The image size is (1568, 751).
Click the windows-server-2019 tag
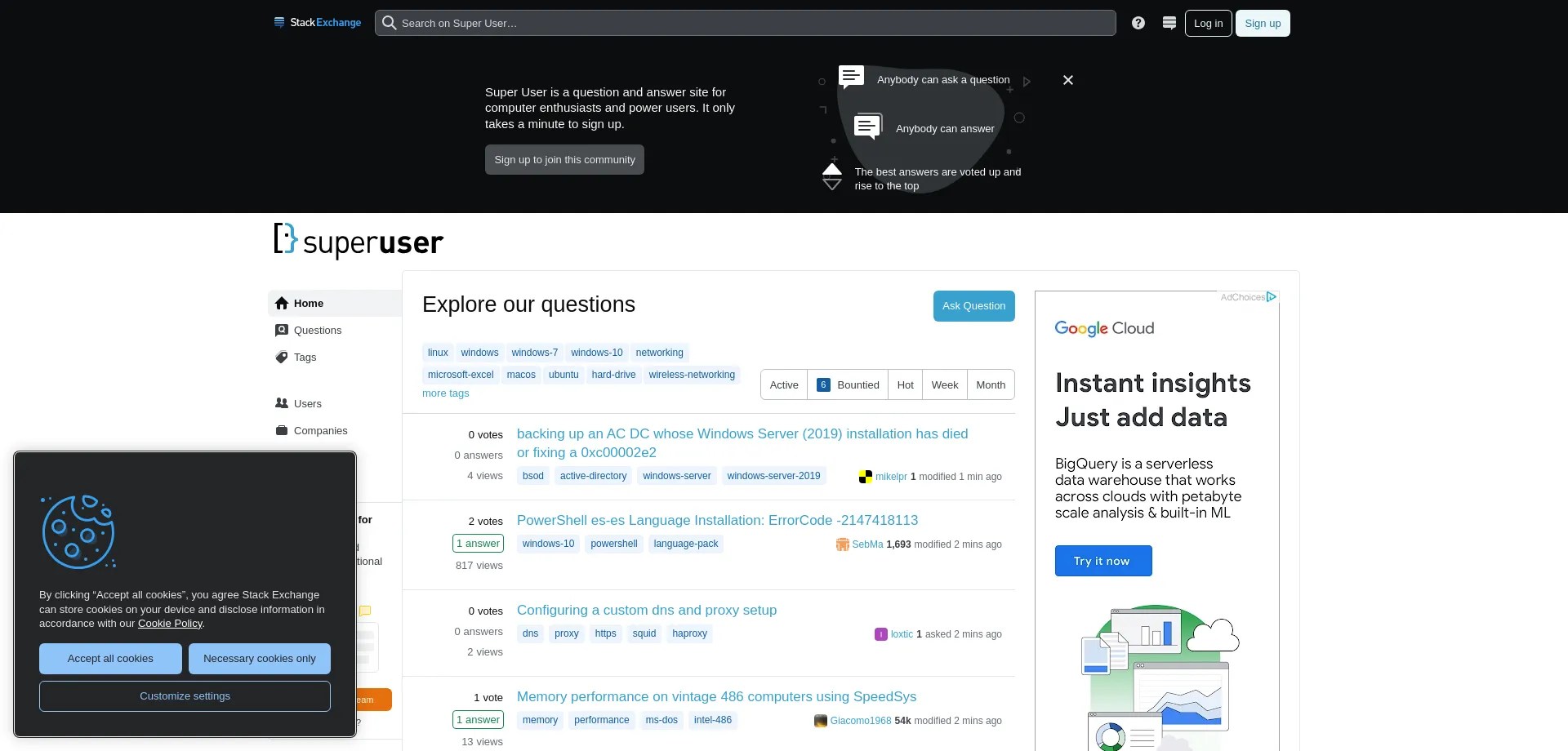coord(773,476)
